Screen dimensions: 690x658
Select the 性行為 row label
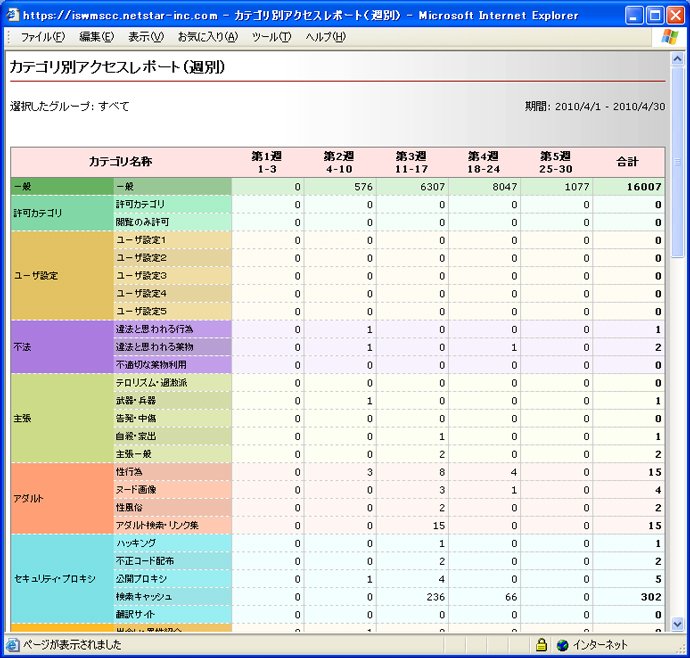tap(172, 472)
